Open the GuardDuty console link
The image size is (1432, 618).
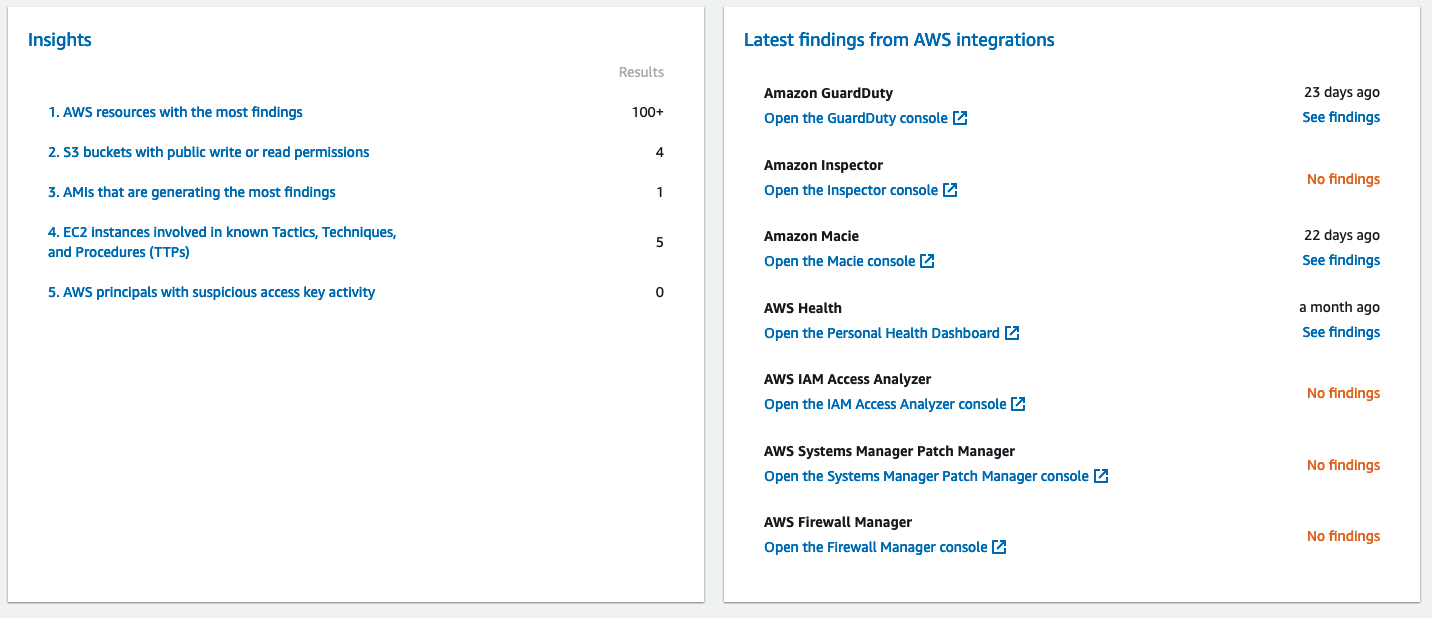tap(856, 118)
